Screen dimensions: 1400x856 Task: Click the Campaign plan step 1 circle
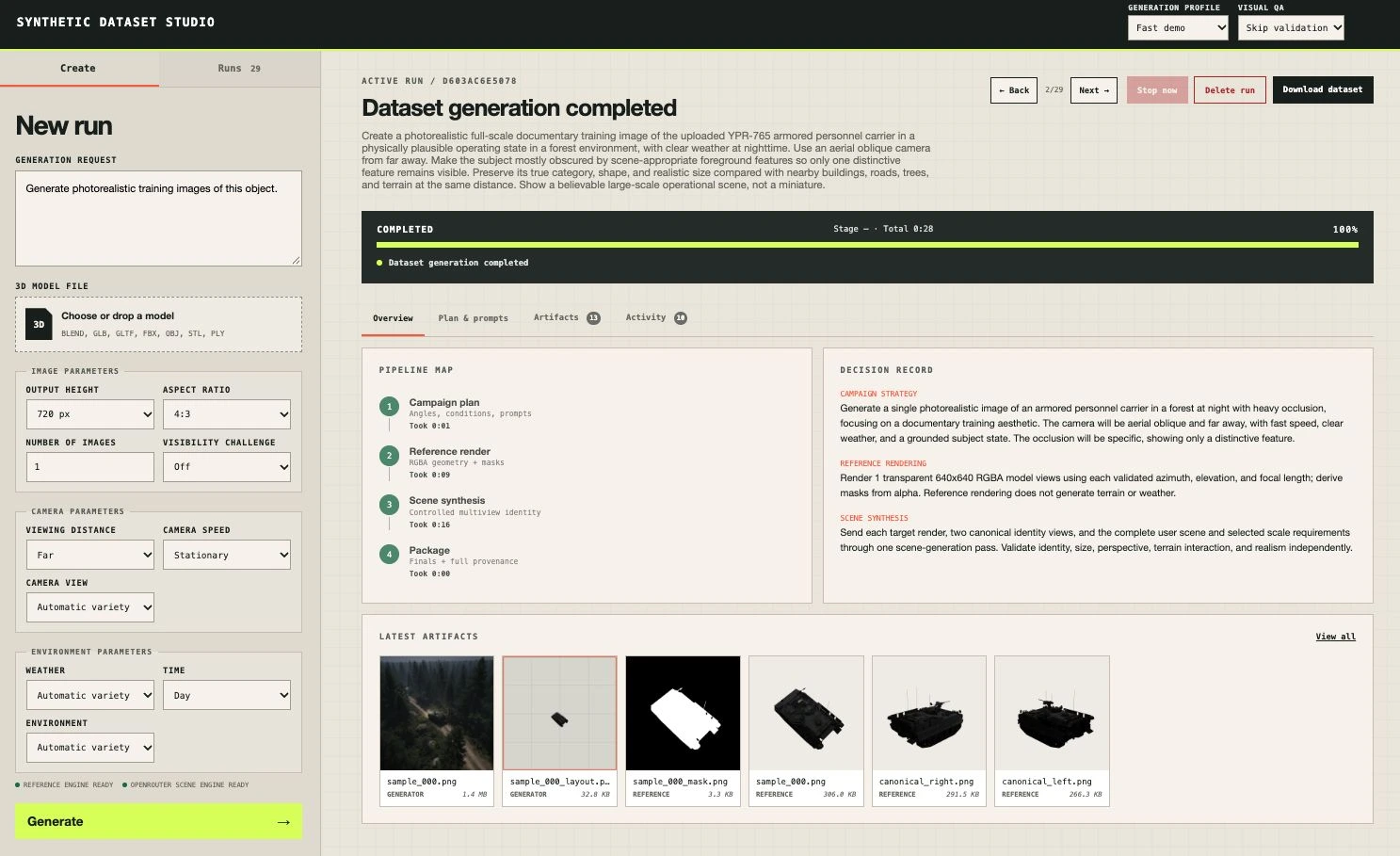389,407
